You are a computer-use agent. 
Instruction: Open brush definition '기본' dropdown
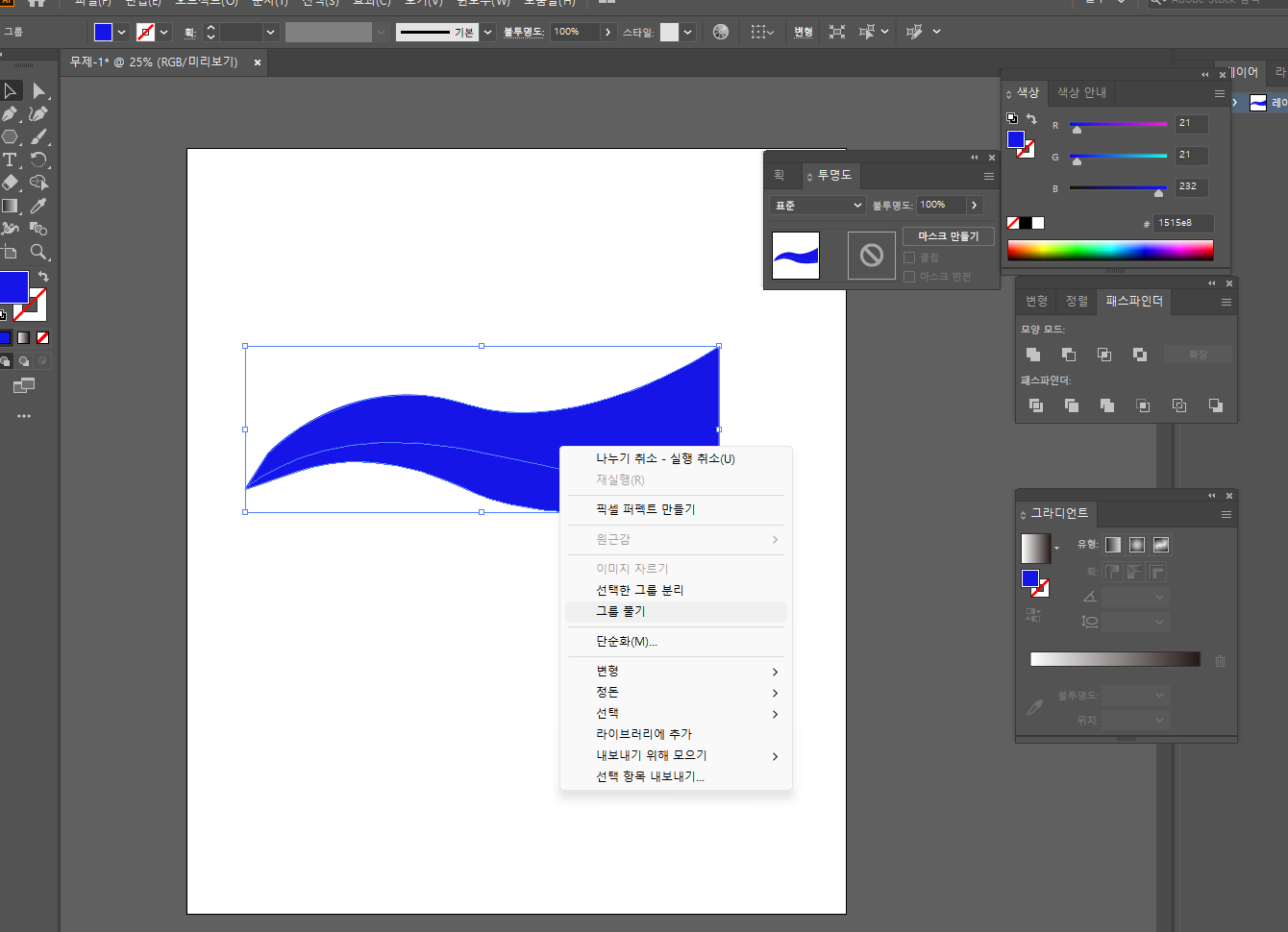tap(487, 32)
